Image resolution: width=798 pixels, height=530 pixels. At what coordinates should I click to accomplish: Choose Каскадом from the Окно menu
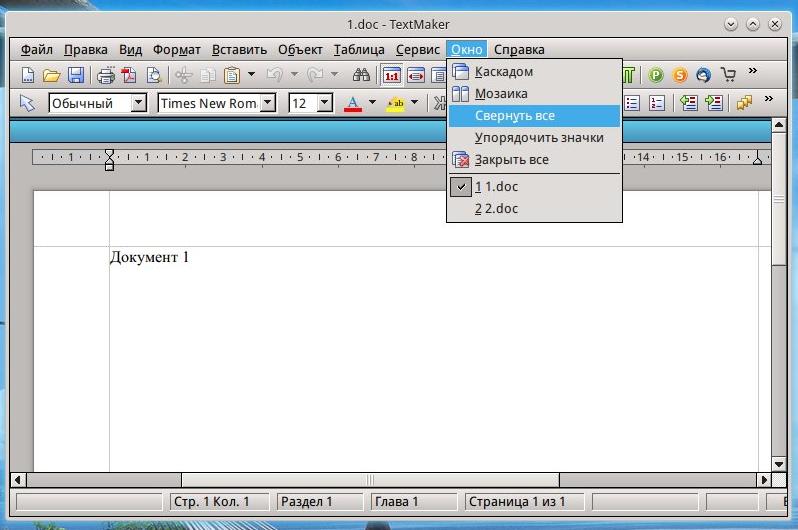pyautogui.click(x=534, y=72)
